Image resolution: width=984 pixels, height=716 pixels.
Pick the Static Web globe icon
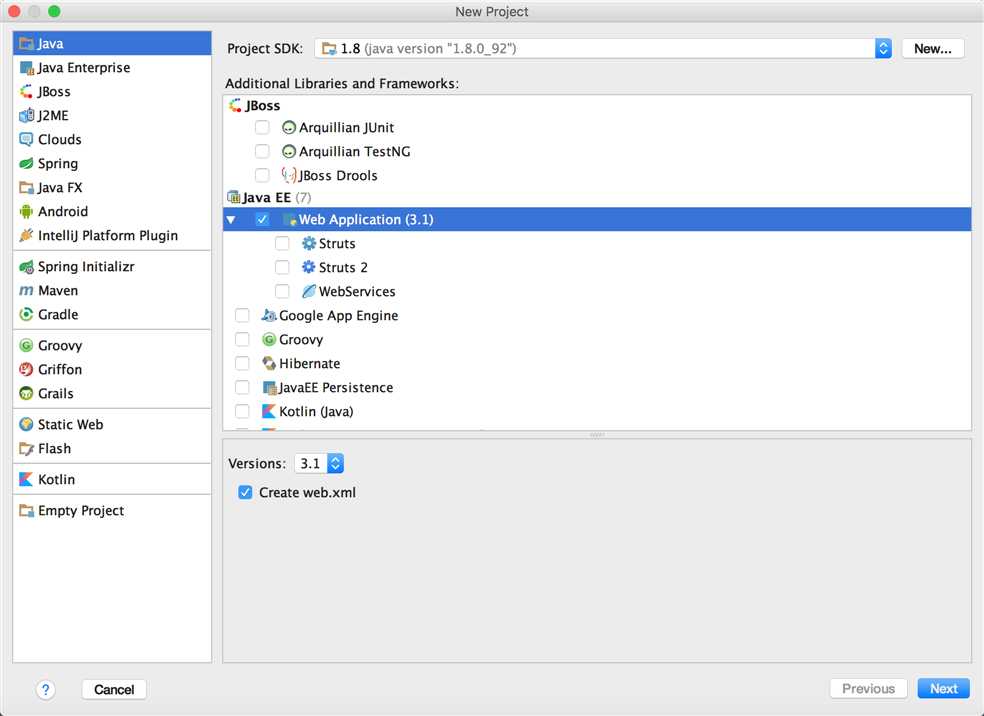[26, 425]
